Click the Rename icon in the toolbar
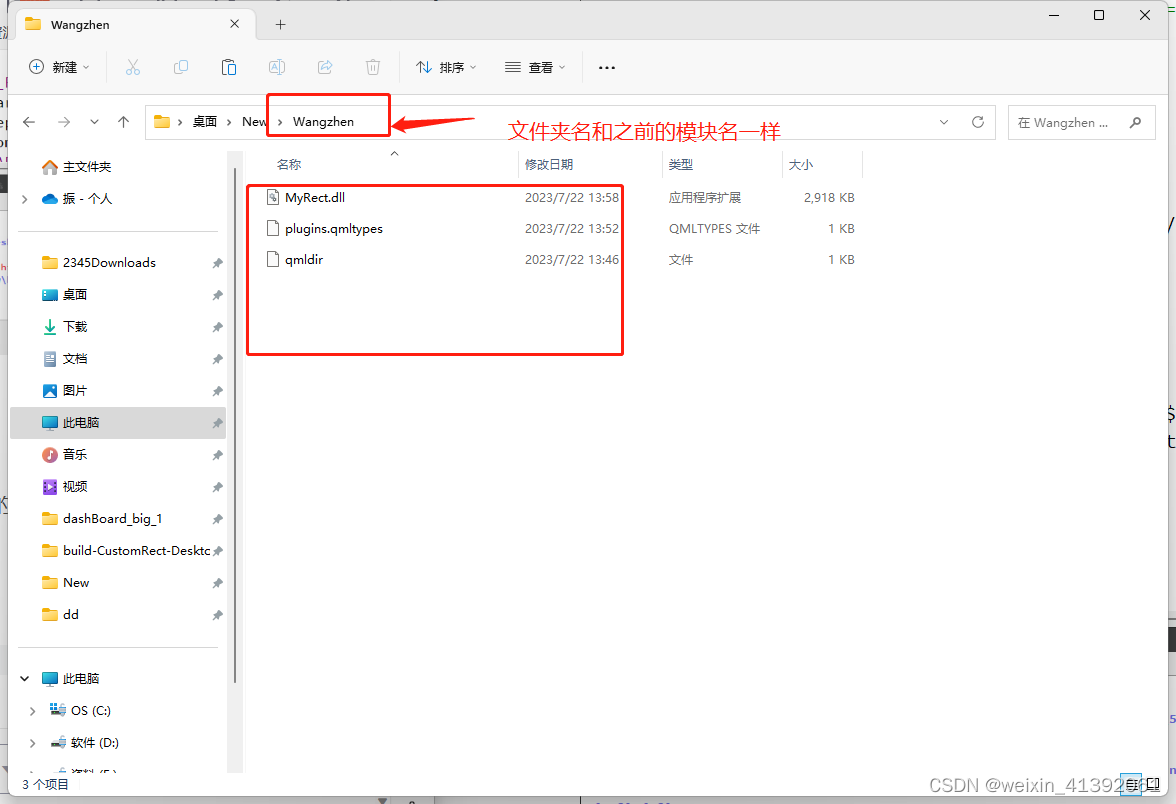Screen dimensions: 1176x804 point(277,67)
